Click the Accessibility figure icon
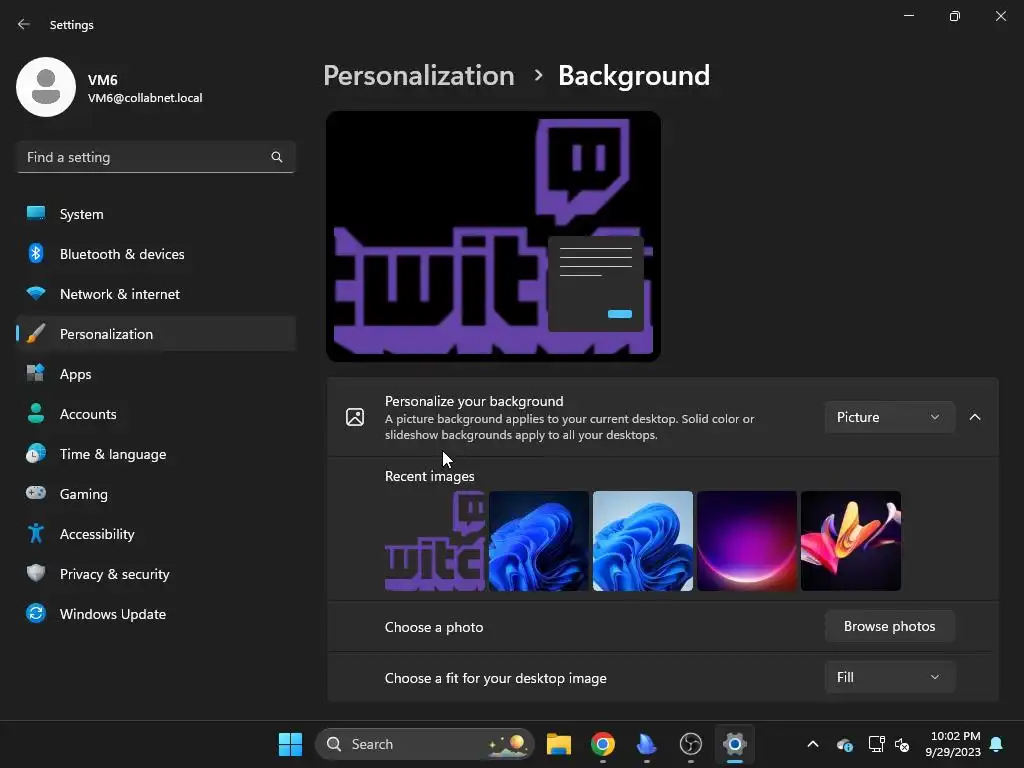Screen dimensions: 1024x768 (36, 534)
